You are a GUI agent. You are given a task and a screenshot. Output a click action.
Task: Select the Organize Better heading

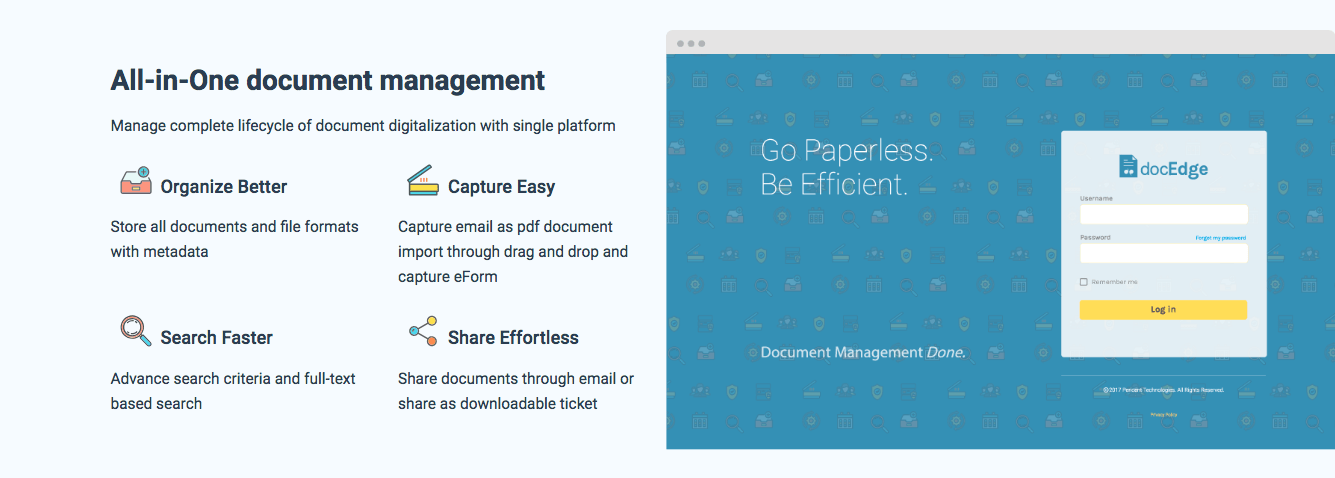click(223, 187)
